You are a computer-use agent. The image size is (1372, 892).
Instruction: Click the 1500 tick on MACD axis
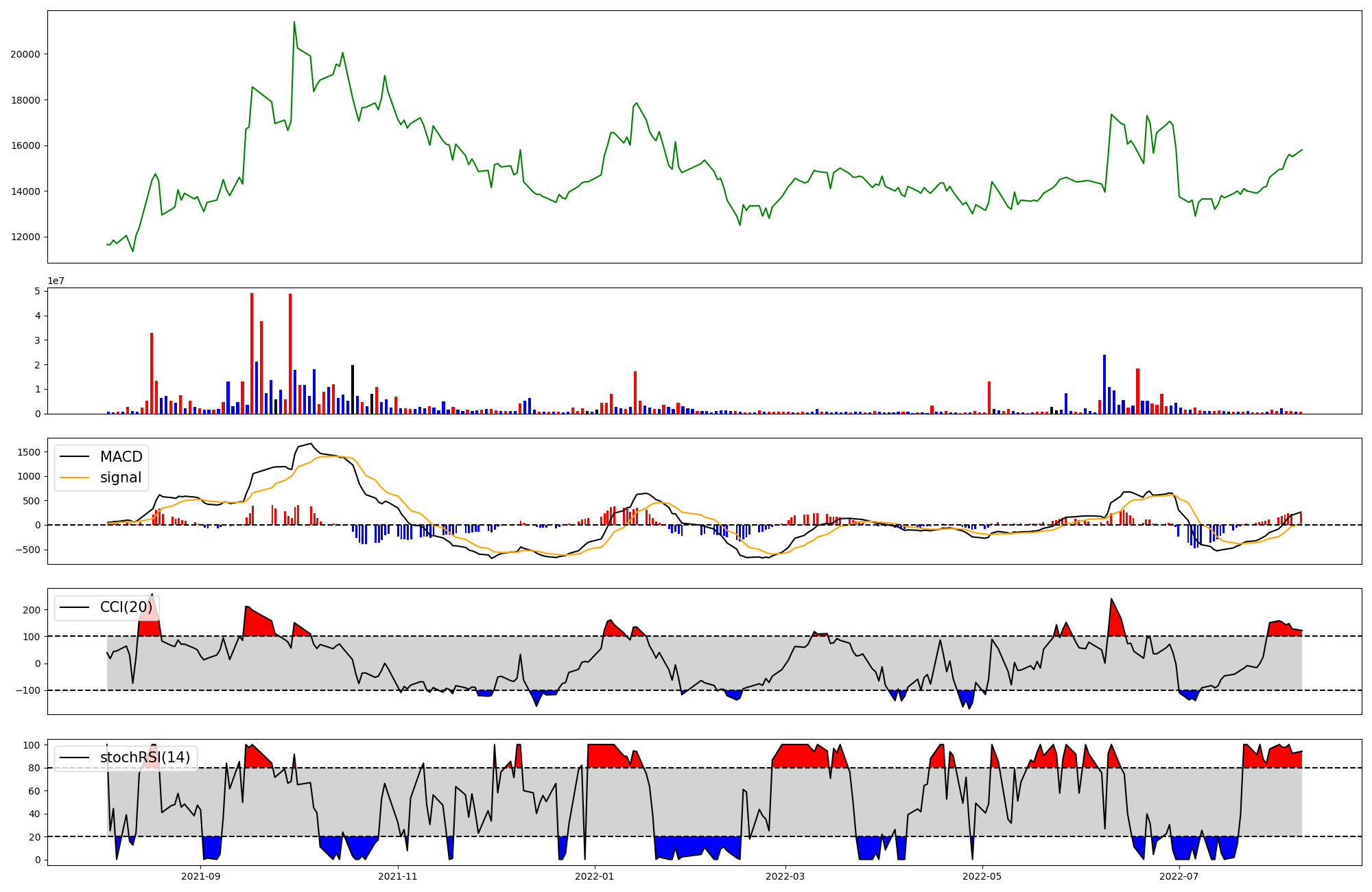point(28,452)
